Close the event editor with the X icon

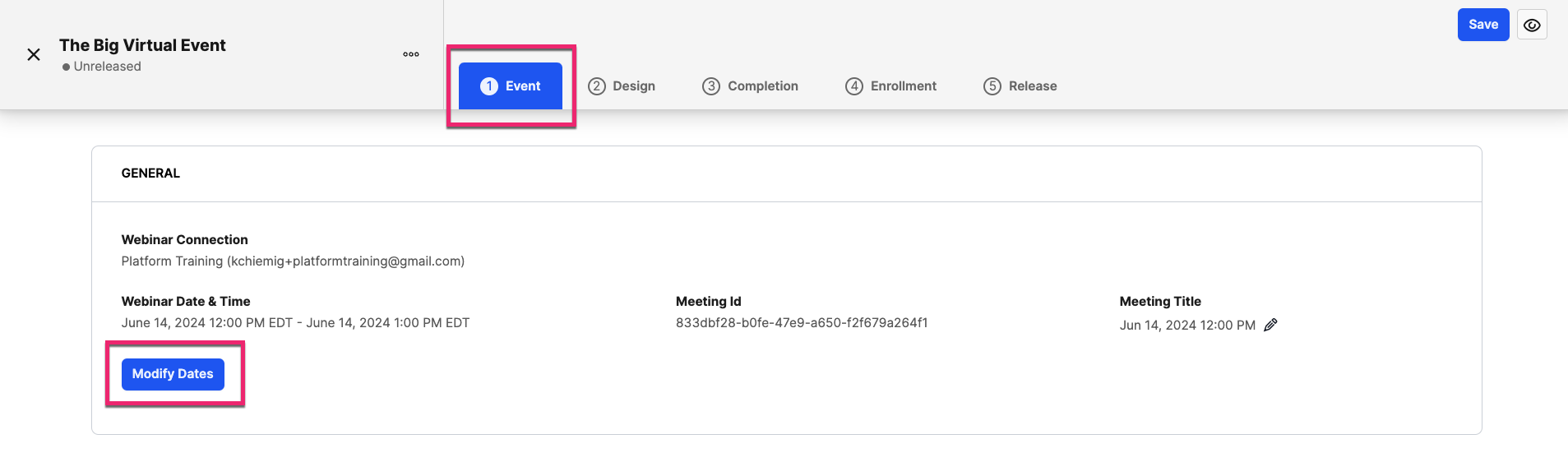(34, 54)
